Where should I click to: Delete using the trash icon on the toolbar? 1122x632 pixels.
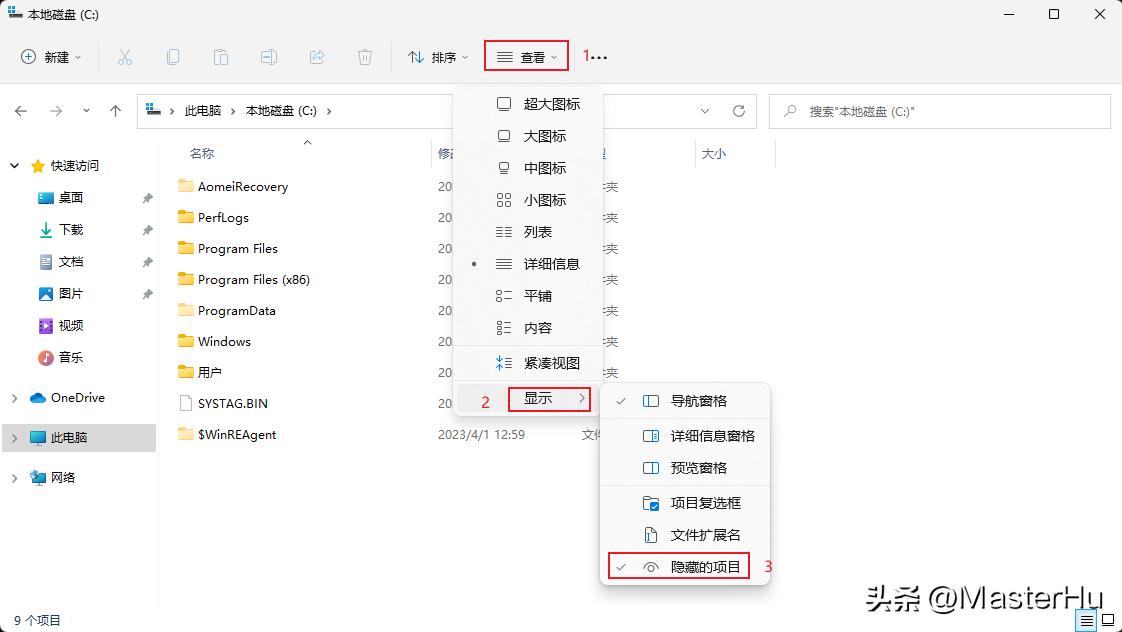coord(365,57)
